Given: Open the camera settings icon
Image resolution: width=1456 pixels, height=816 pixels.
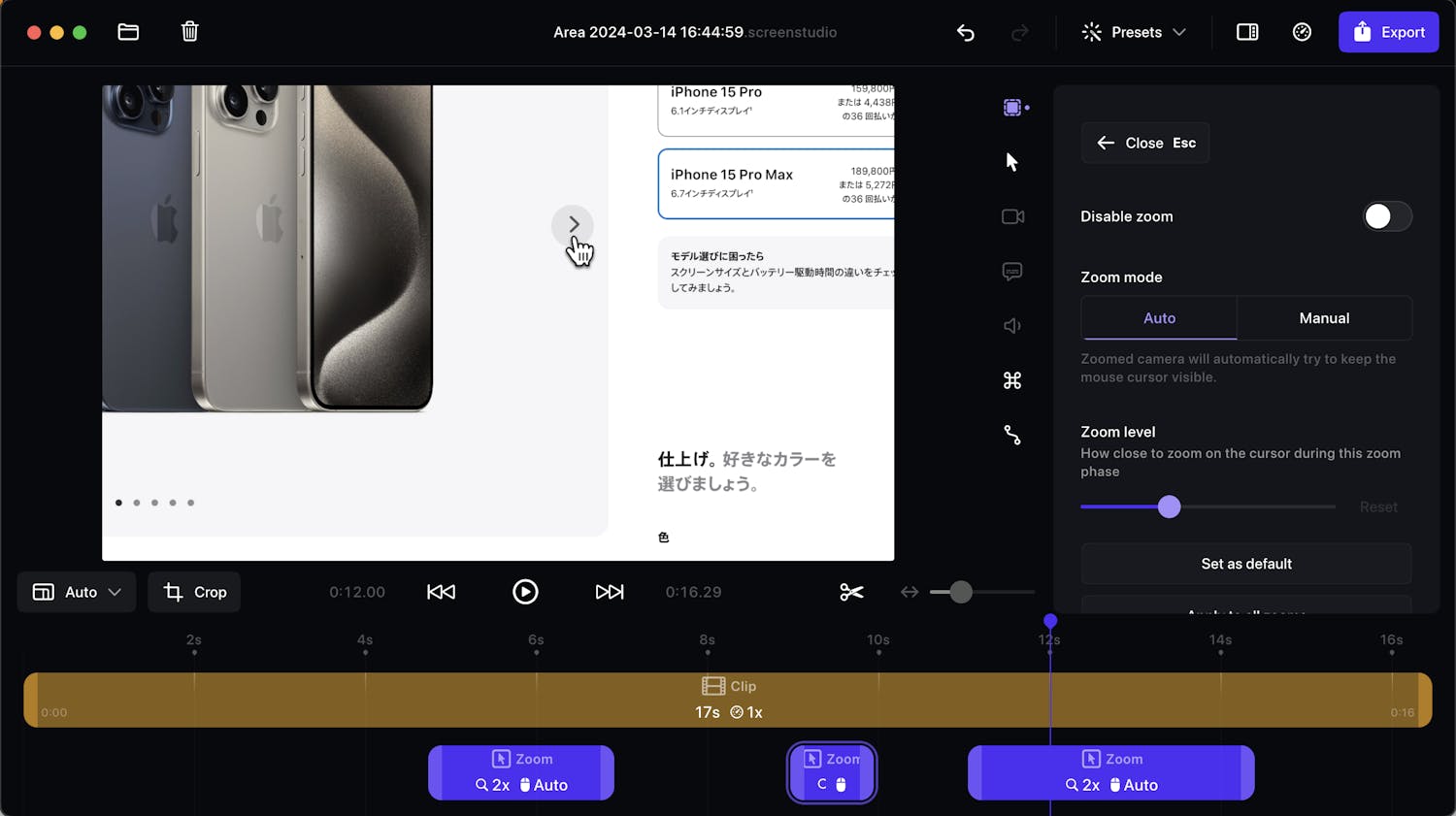Looking at the screenshot, I should point(1012,216).
